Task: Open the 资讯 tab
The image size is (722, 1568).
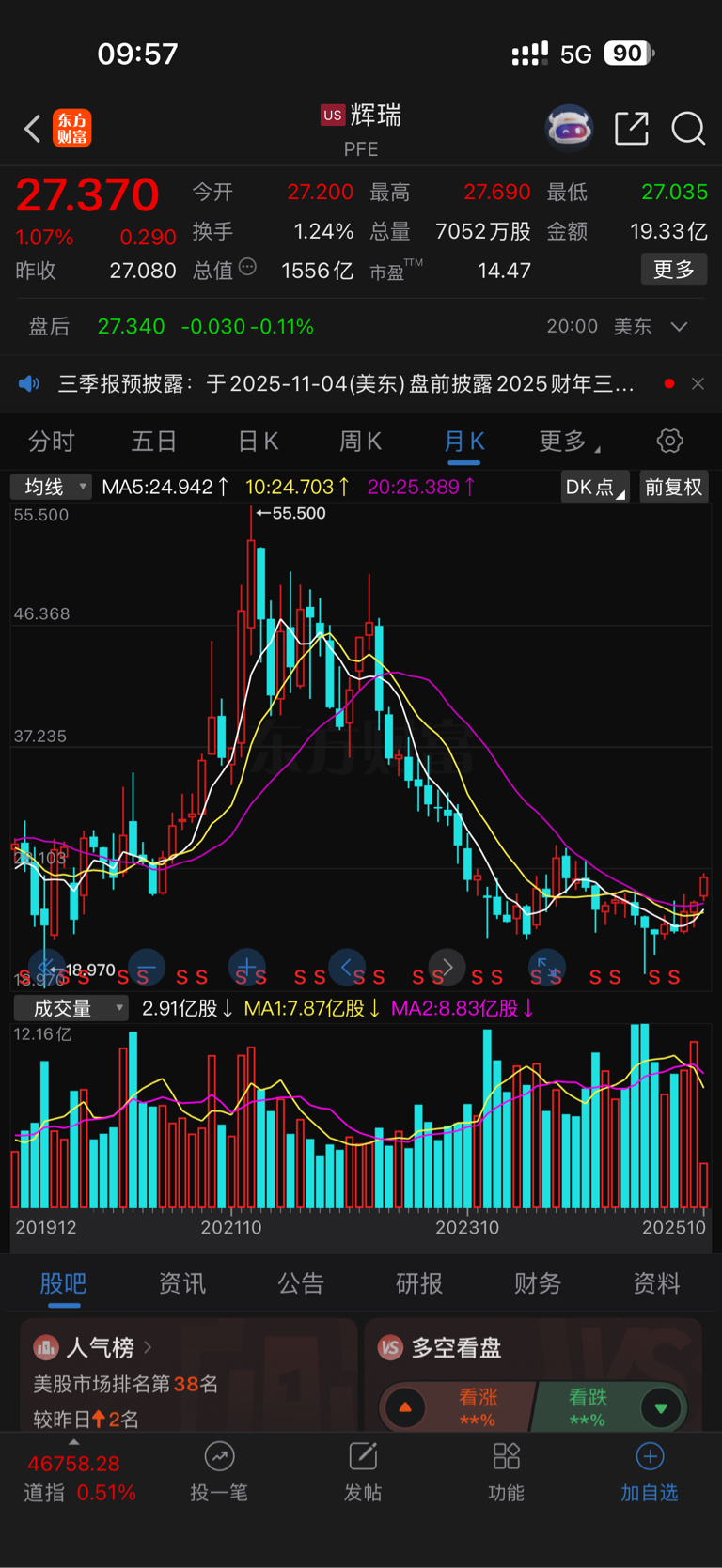Action: coord(182,1283)
